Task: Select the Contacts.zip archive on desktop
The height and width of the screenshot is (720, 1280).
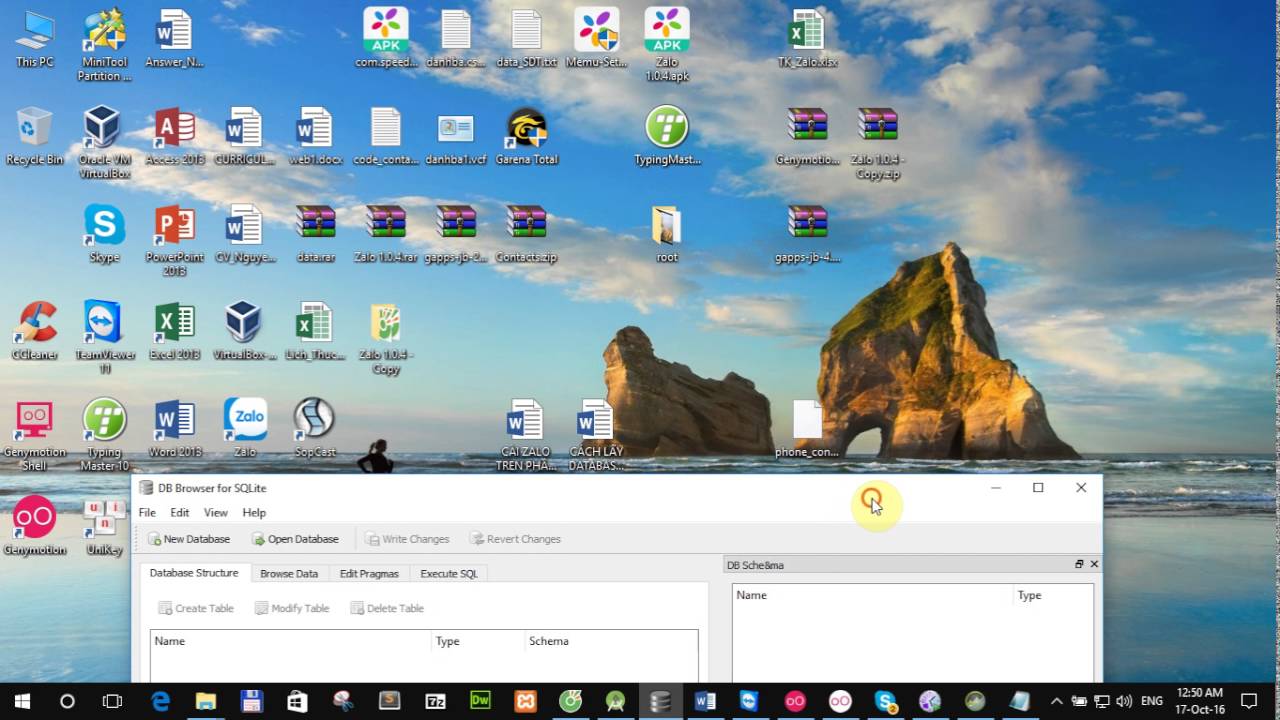Action: (x=527, y=234)
